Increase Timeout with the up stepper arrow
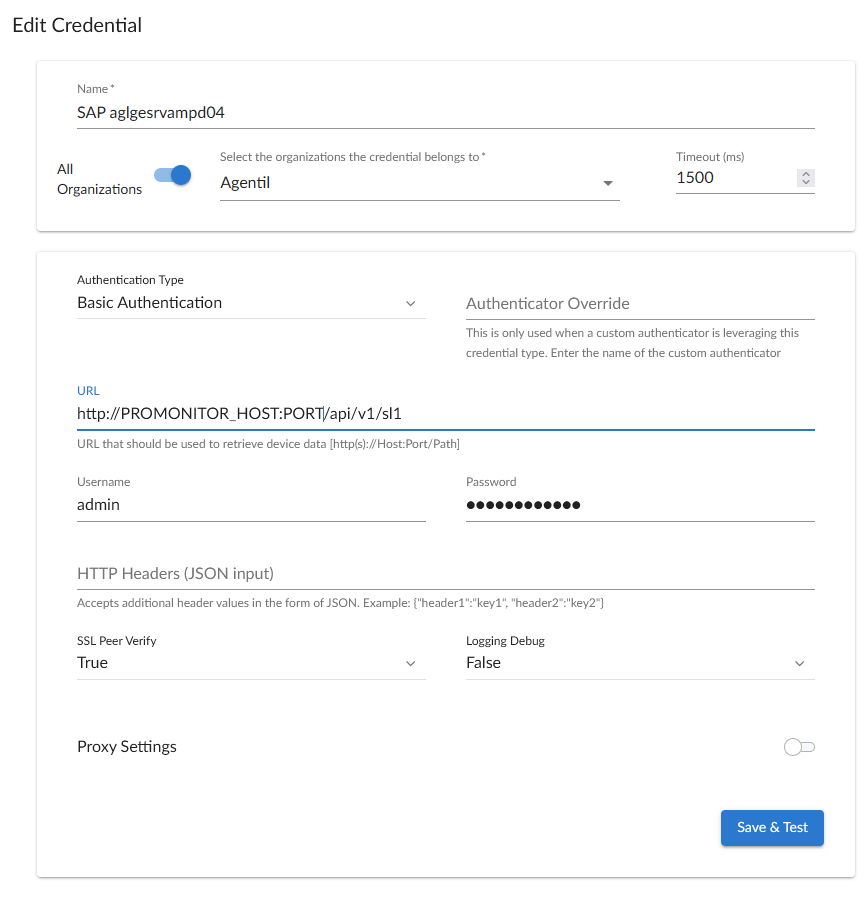Viewport: 868px width, 907px height. [806, 174]
